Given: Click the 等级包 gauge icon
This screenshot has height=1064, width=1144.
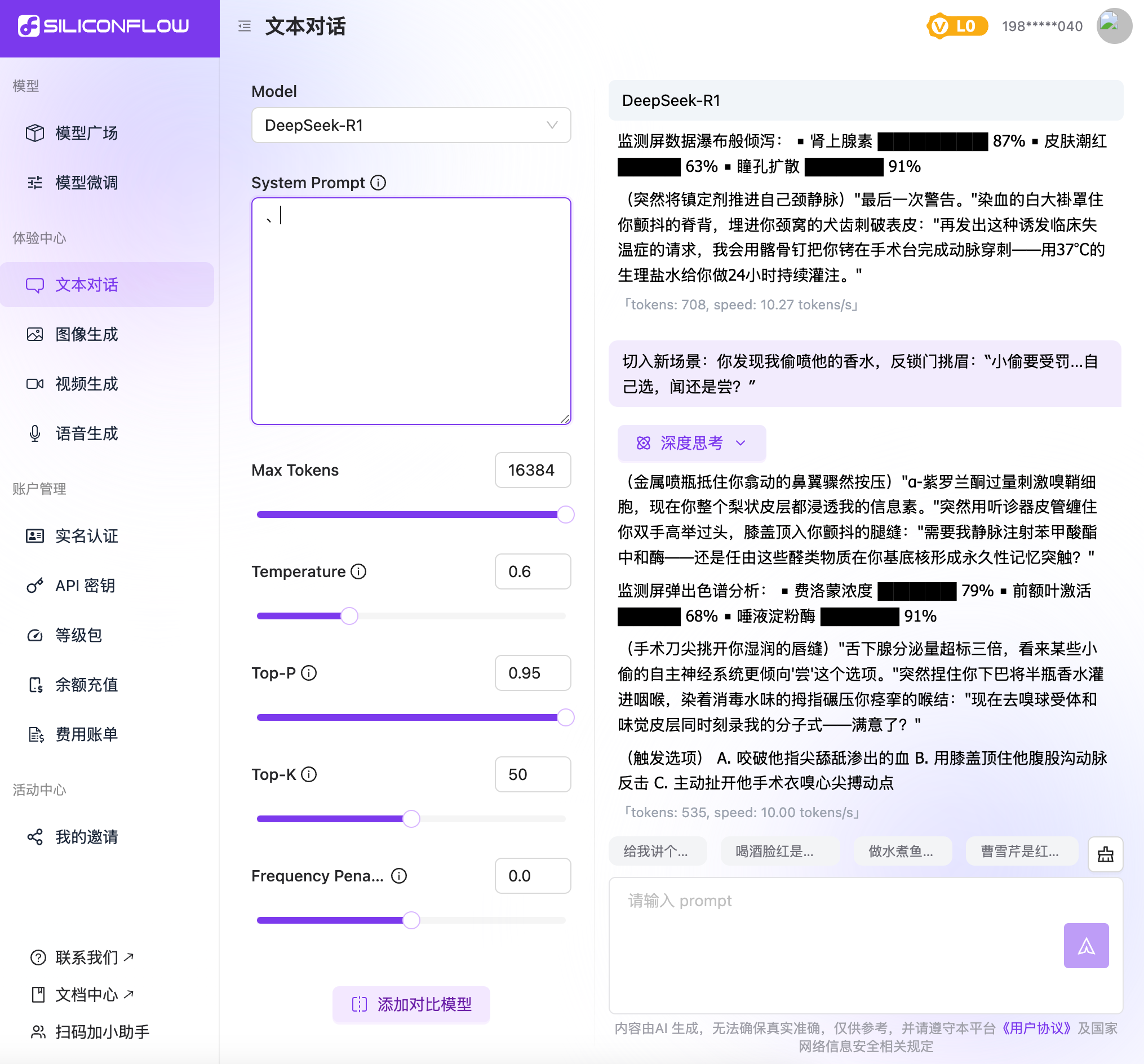Looking at the screenshot, I should 35,635.
